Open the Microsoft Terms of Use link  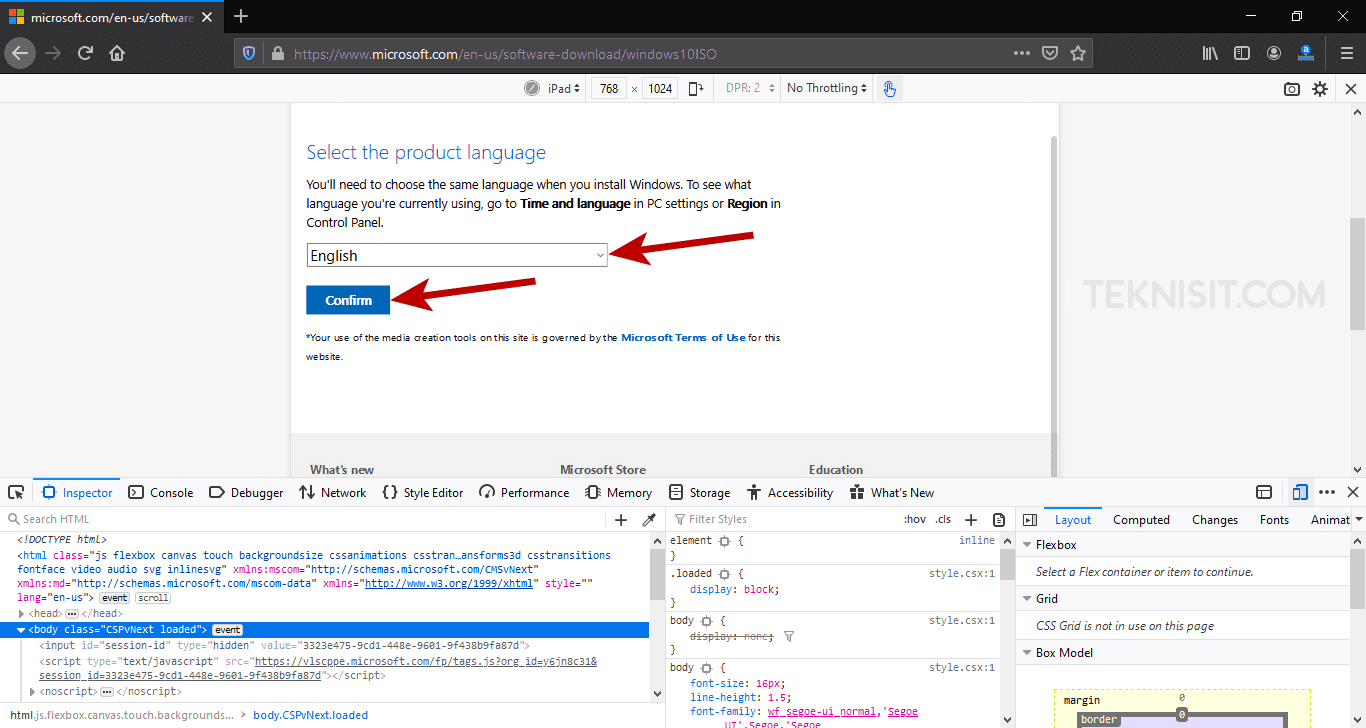tap(683, 338)
